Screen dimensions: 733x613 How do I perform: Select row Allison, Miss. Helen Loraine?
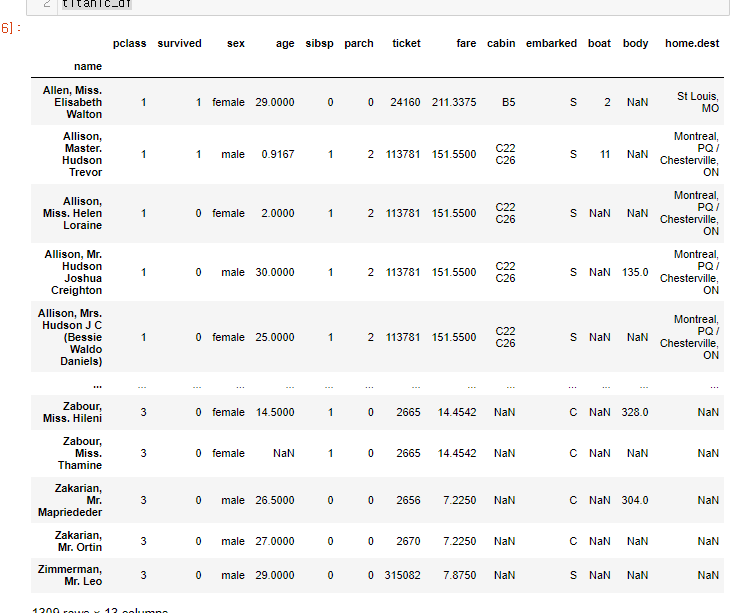pos(377,213)
